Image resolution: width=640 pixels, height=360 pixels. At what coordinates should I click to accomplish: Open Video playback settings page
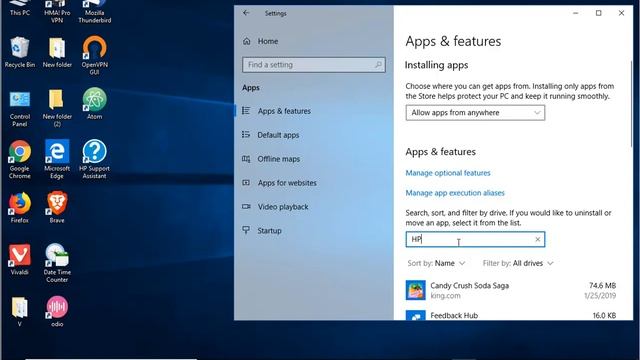314,207
